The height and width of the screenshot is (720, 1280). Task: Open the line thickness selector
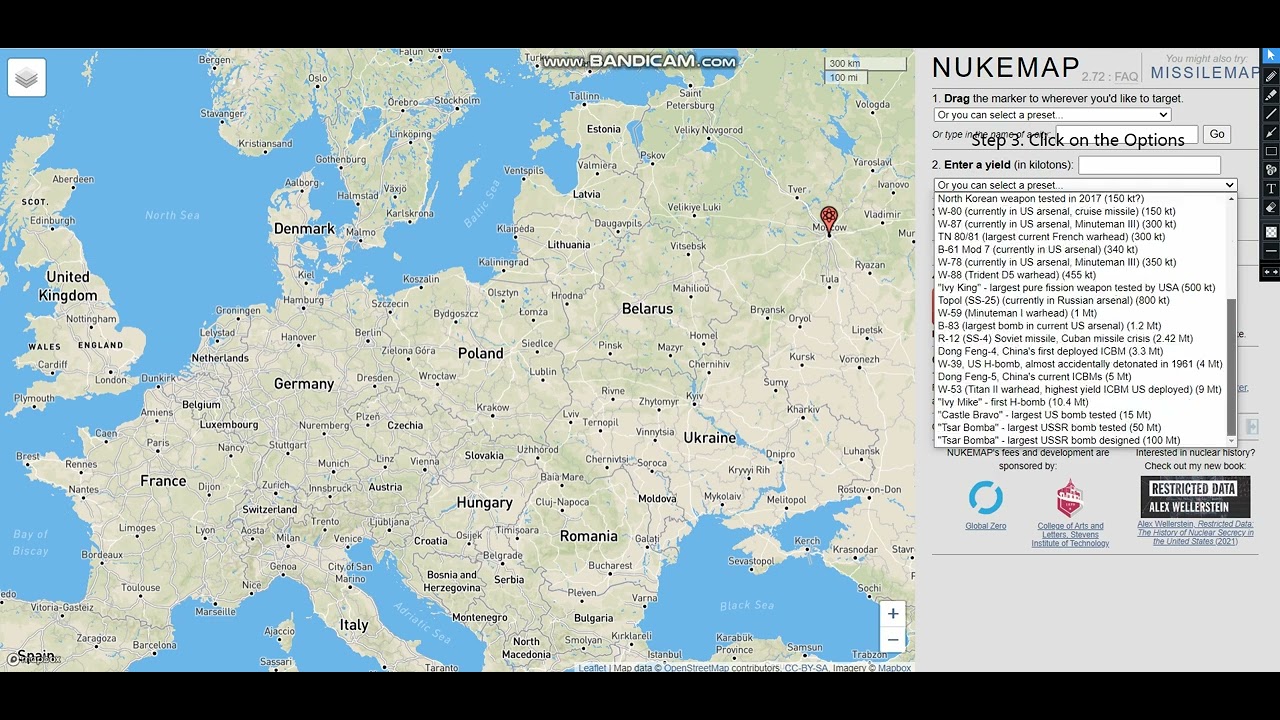[1271, 251]
